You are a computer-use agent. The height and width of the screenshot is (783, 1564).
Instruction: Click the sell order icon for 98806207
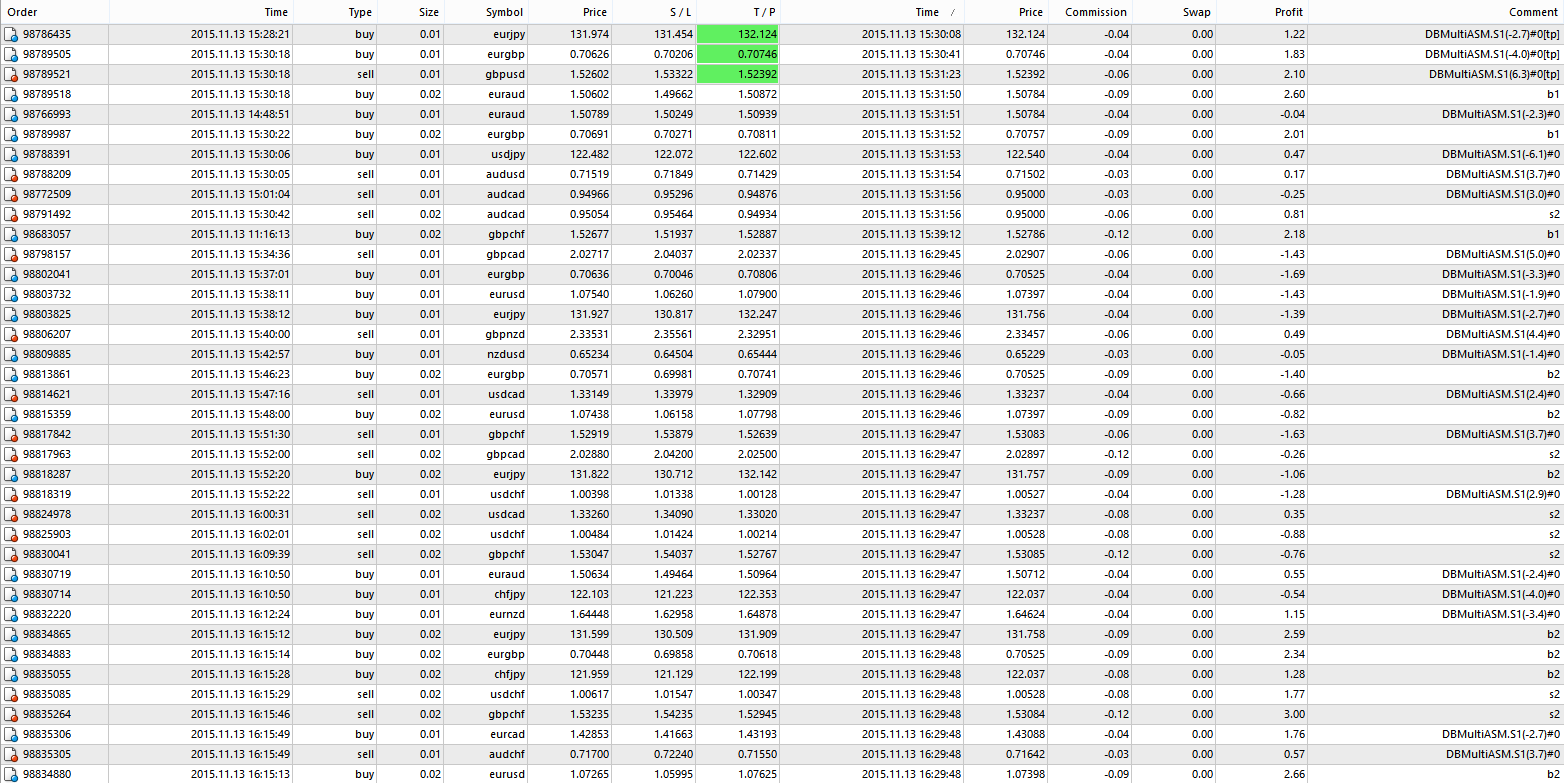(11, 334)
